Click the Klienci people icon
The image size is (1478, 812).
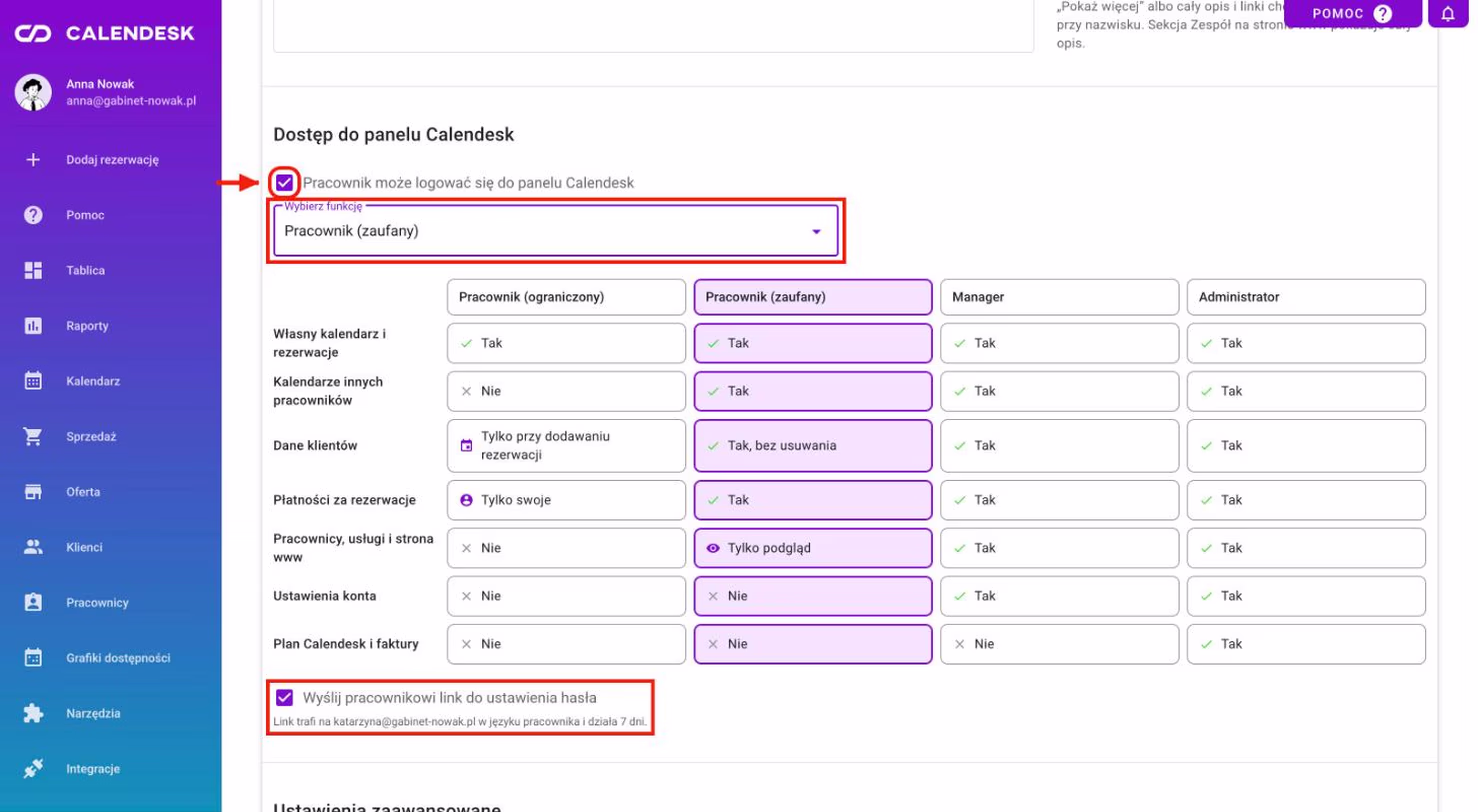[33, 547]
